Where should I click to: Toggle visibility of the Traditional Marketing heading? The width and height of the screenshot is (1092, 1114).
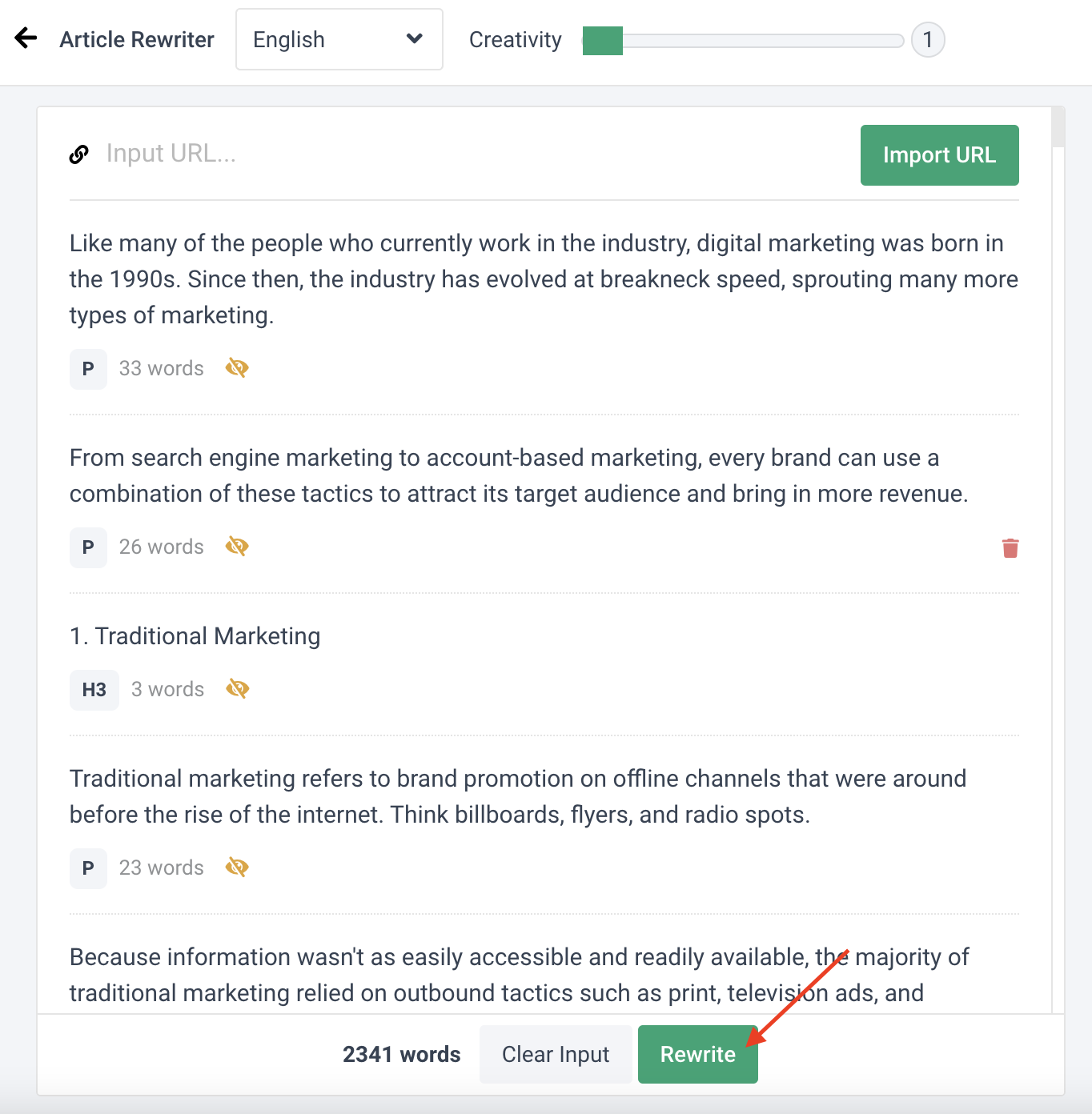tap(237, 689)
